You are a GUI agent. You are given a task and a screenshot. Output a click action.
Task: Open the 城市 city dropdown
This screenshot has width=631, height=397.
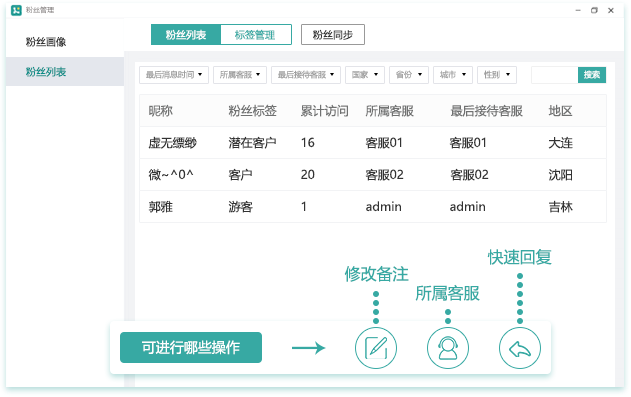pyautogui.click(x=453, y=75)
